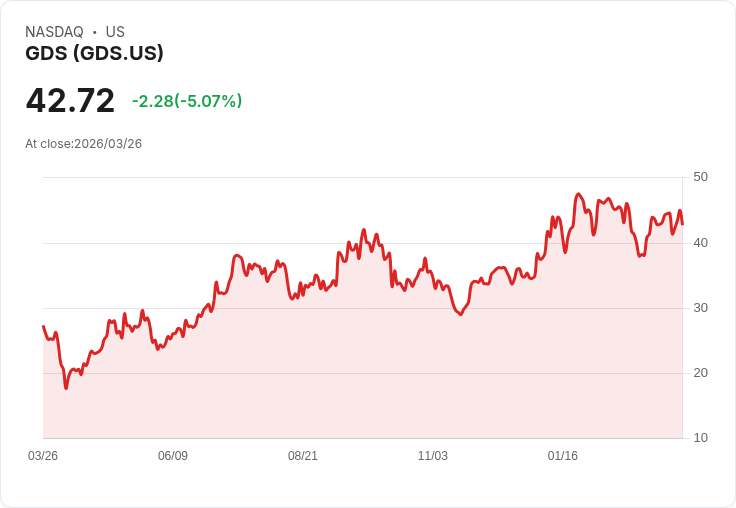This screenshot has width=736, height=508.
Task: Open the GDS (GDS.US) stock title
Action: pos(94,54)
